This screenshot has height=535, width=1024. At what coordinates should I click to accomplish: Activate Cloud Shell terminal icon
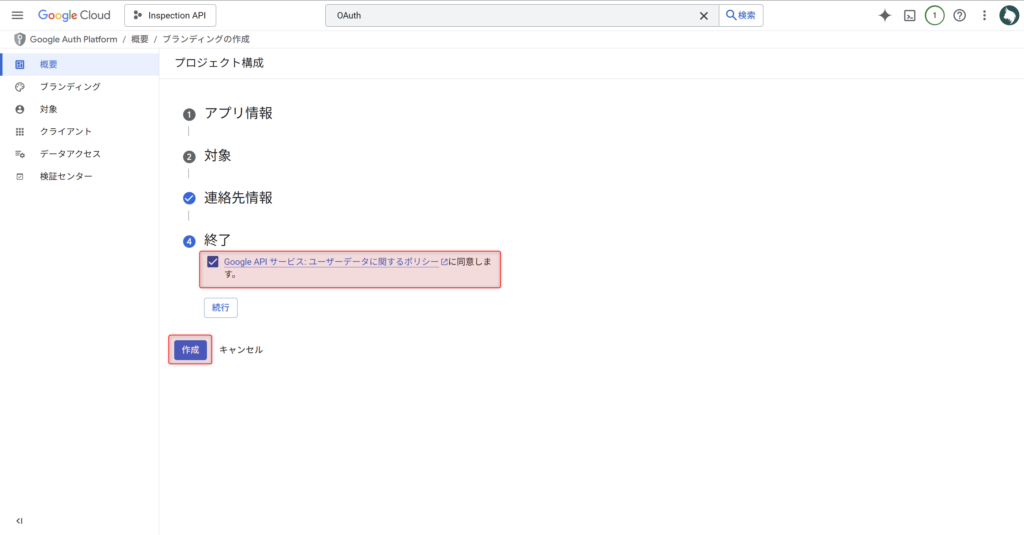point(909,16)
